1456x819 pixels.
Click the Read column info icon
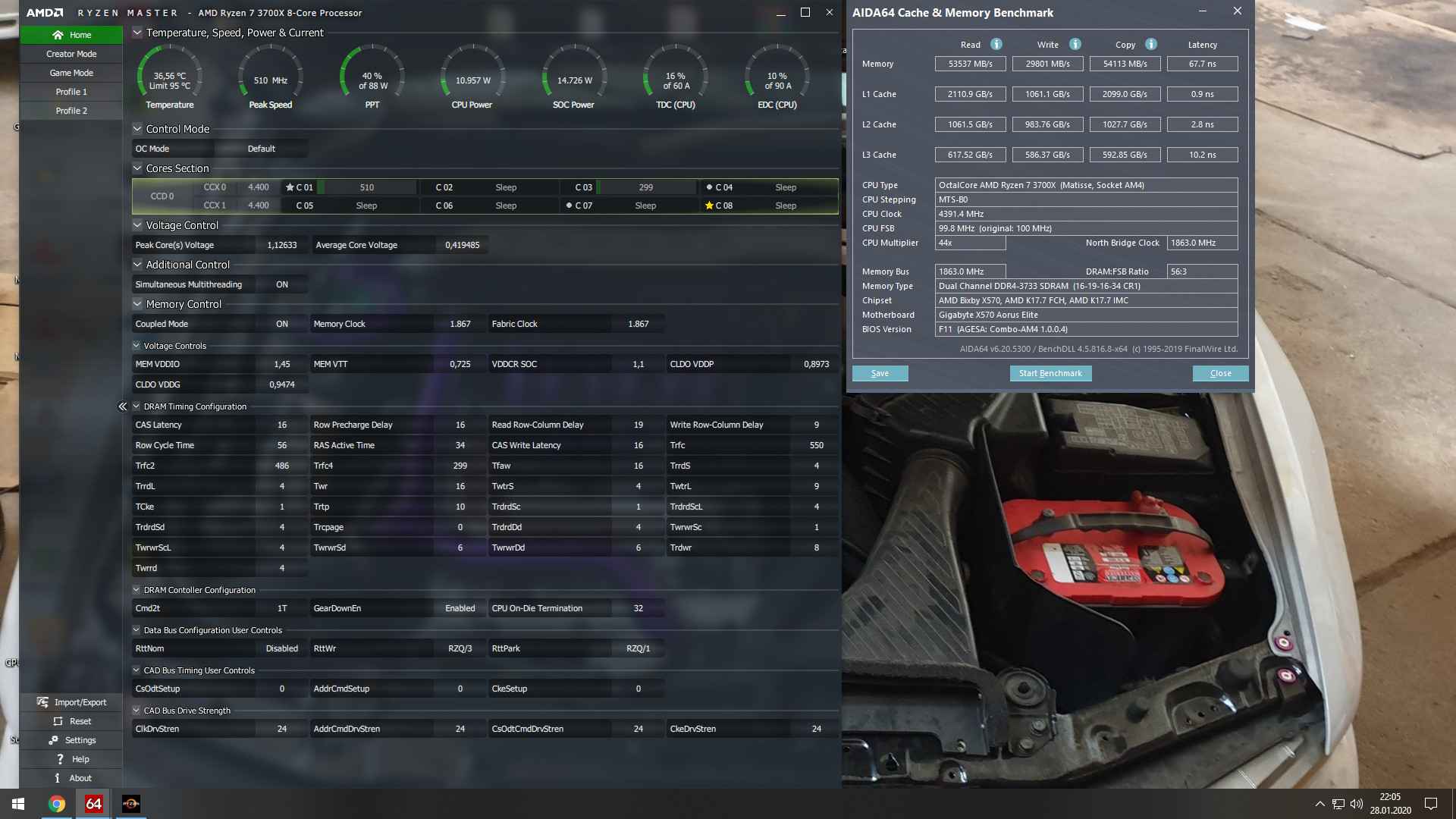point(996,44)
